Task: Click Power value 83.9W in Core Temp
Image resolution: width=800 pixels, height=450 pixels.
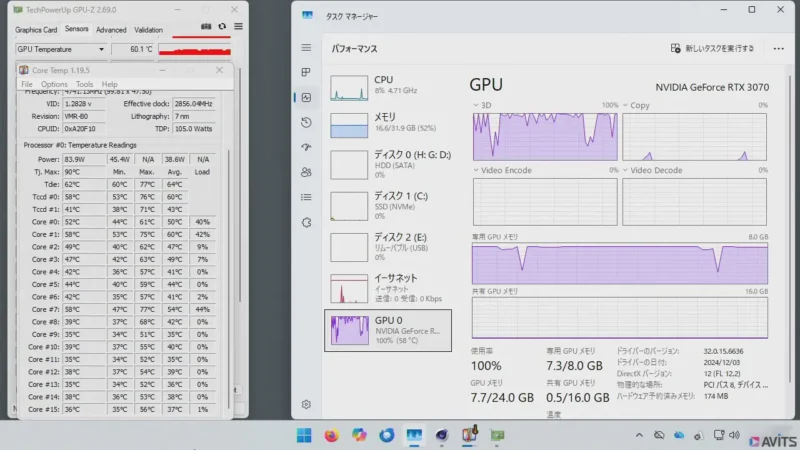Action: pyautogui.click(x=84, y=159)
